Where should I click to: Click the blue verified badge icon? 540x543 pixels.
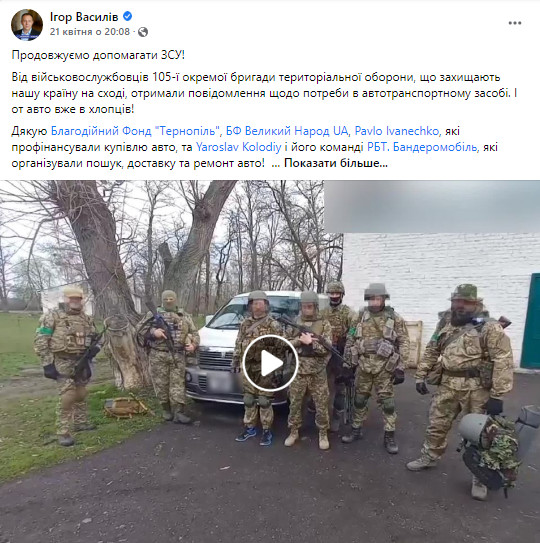[127, 16]
